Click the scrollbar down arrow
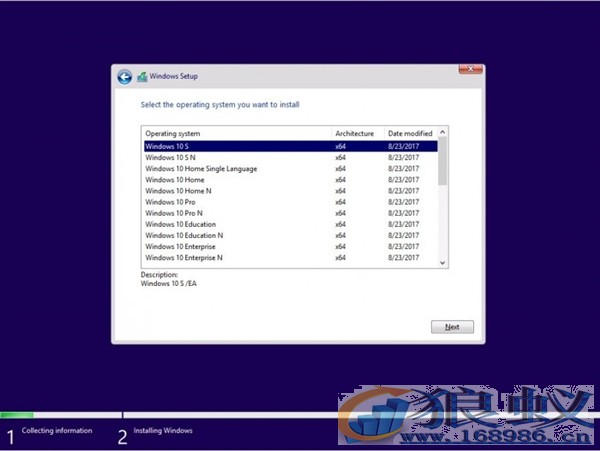 tap(443, 263)
